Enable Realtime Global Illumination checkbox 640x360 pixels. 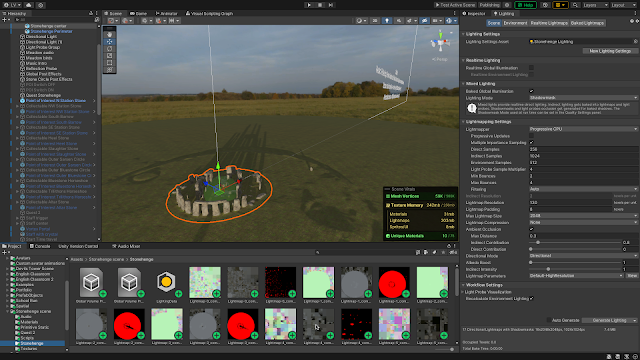point(531,68)
